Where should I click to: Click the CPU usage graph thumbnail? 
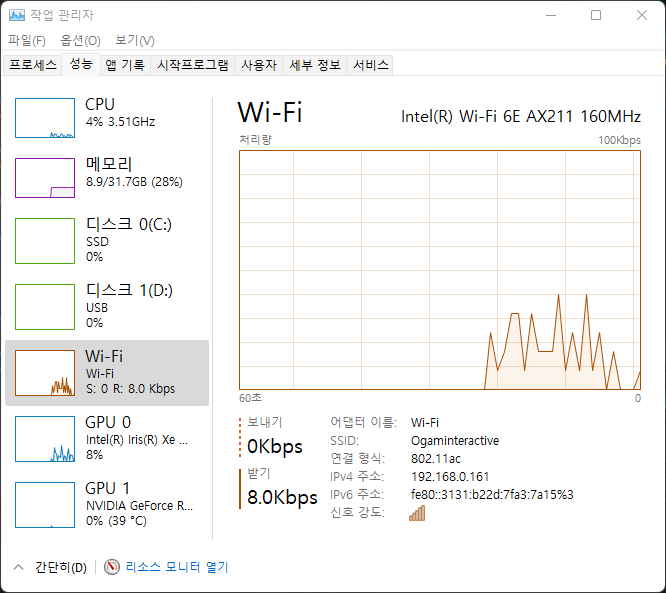point(45,118)
